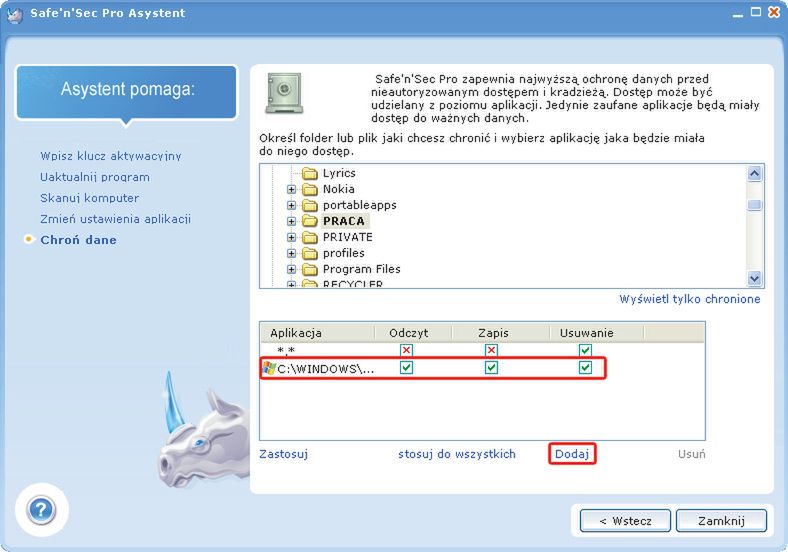Expand the PRIVATE folder node
This screenshot has width=788, height=552.
[291, 237]
